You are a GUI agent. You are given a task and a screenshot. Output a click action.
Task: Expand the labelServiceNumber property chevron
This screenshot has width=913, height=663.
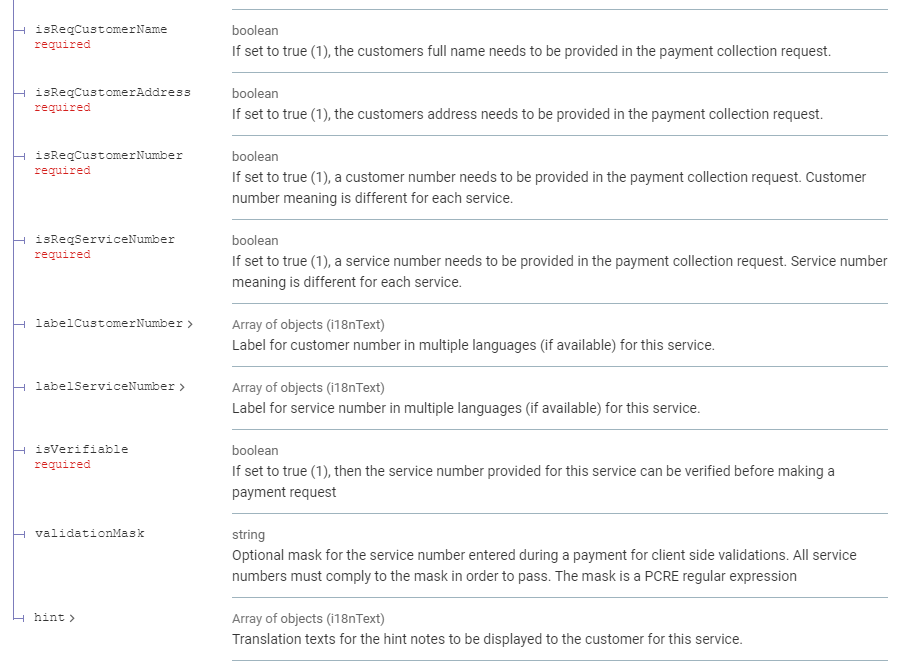[182, 387]
